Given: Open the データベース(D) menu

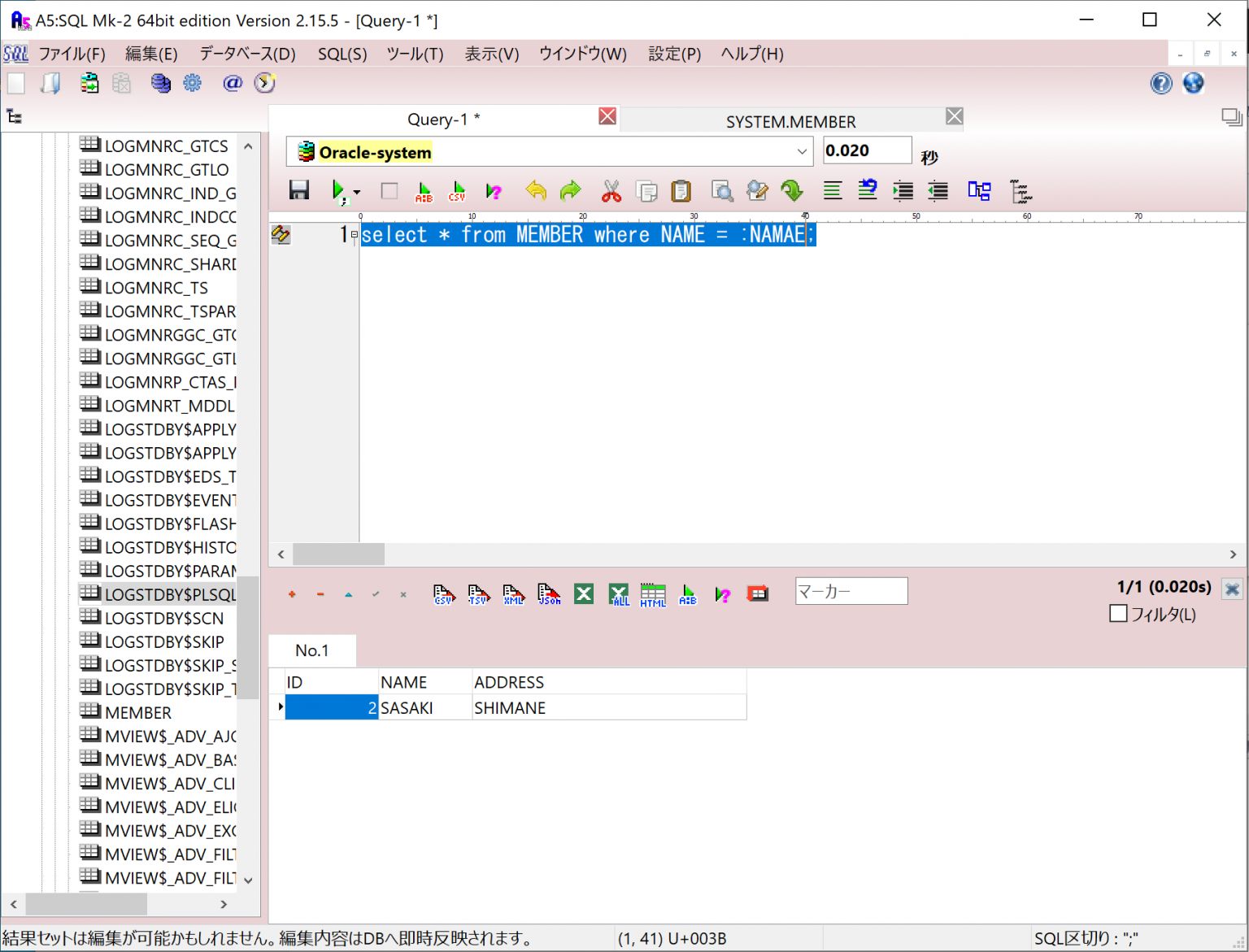Looking at the screenshot, I should point(246,54).
